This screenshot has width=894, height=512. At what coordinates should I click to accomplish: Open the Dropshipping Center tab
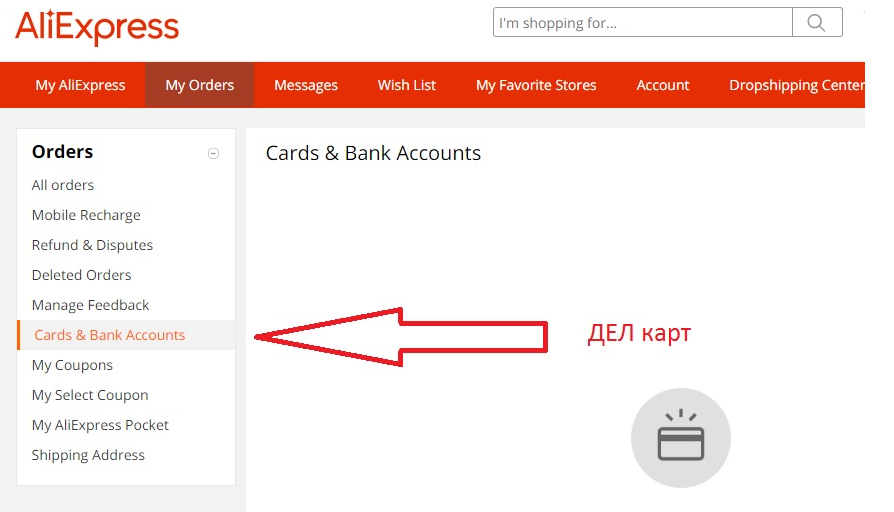point(797,85)
